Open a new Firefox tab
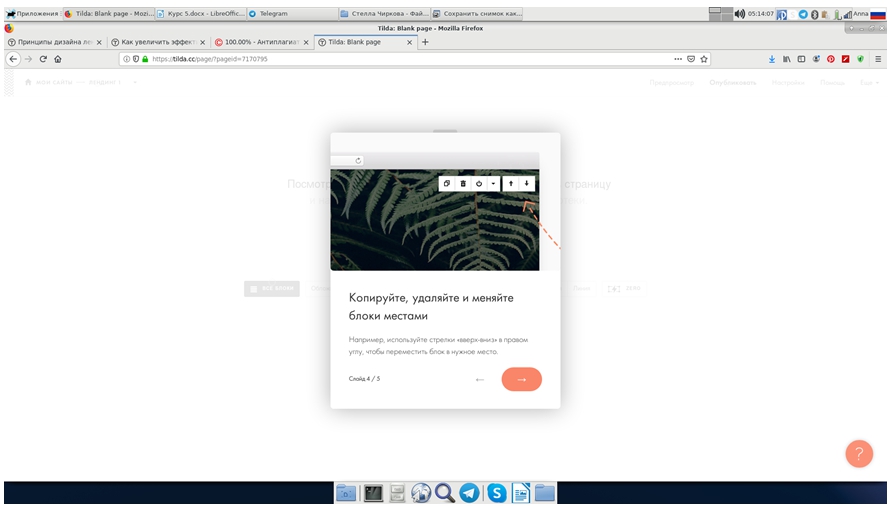 pos(425,42)
